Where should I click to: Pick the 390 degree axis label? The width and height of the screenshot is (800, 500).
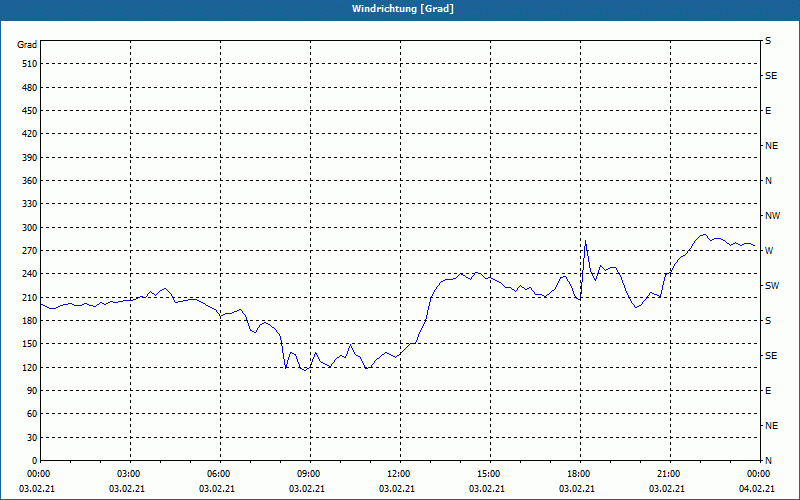click(30, 158)
